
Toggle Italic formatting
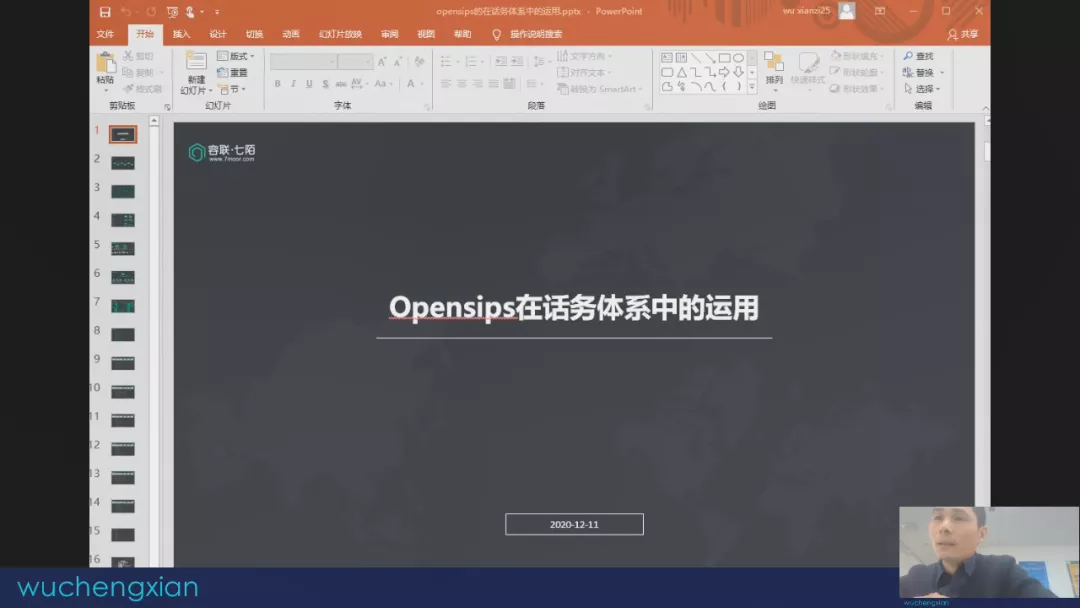(x=294, y=84)
